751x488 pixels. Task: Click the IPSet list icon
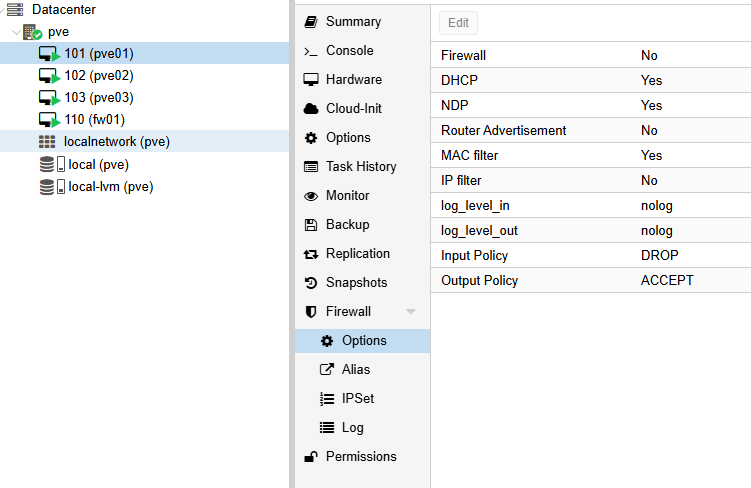[x=327, y=398]
